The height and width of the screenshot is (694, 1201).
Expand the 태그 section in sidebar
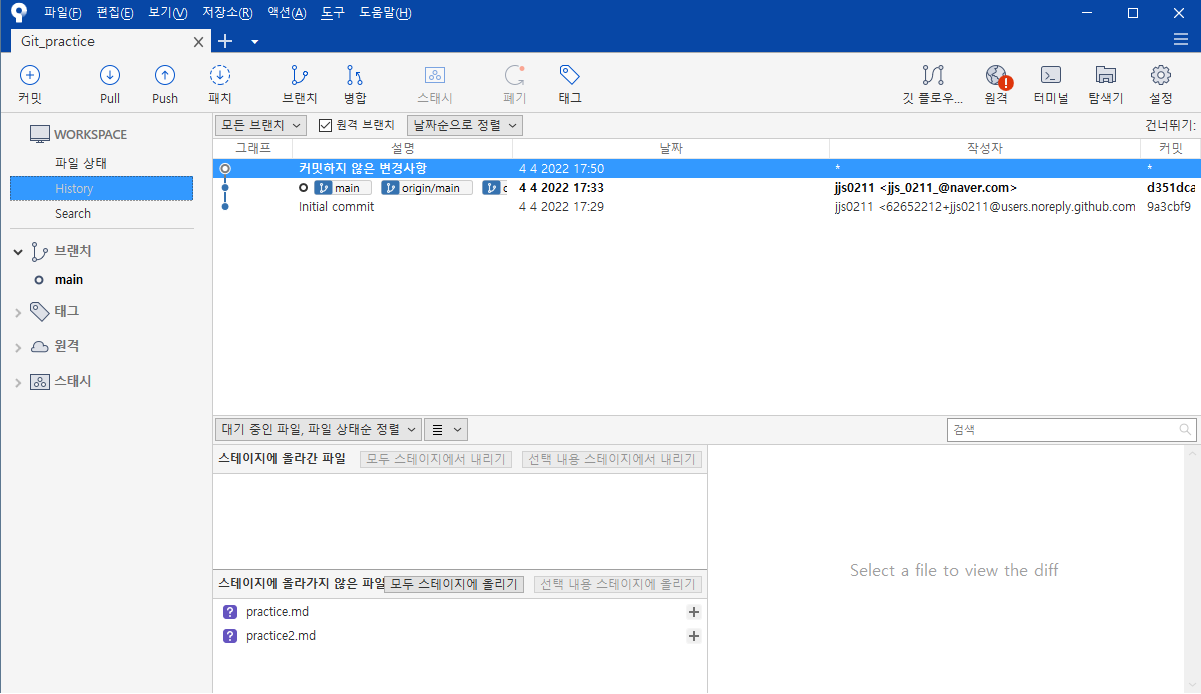point(18,312)
